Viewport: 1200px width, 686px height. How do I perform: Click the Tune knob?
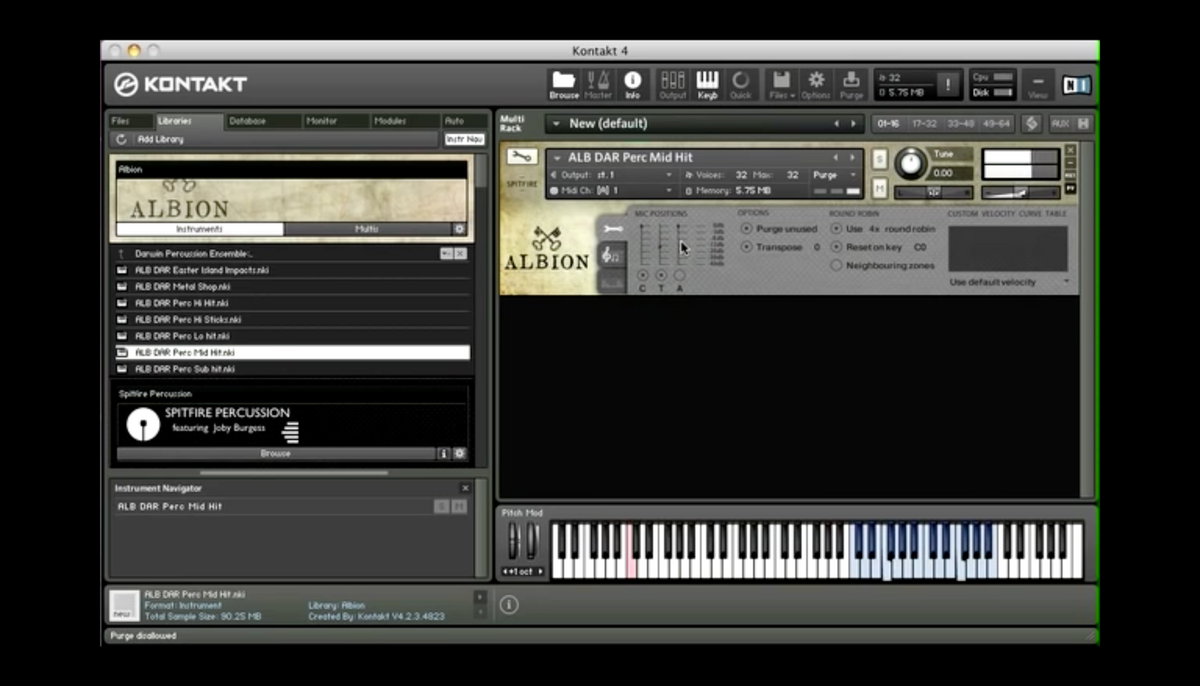pyautogui.click(x=910, y=163)
